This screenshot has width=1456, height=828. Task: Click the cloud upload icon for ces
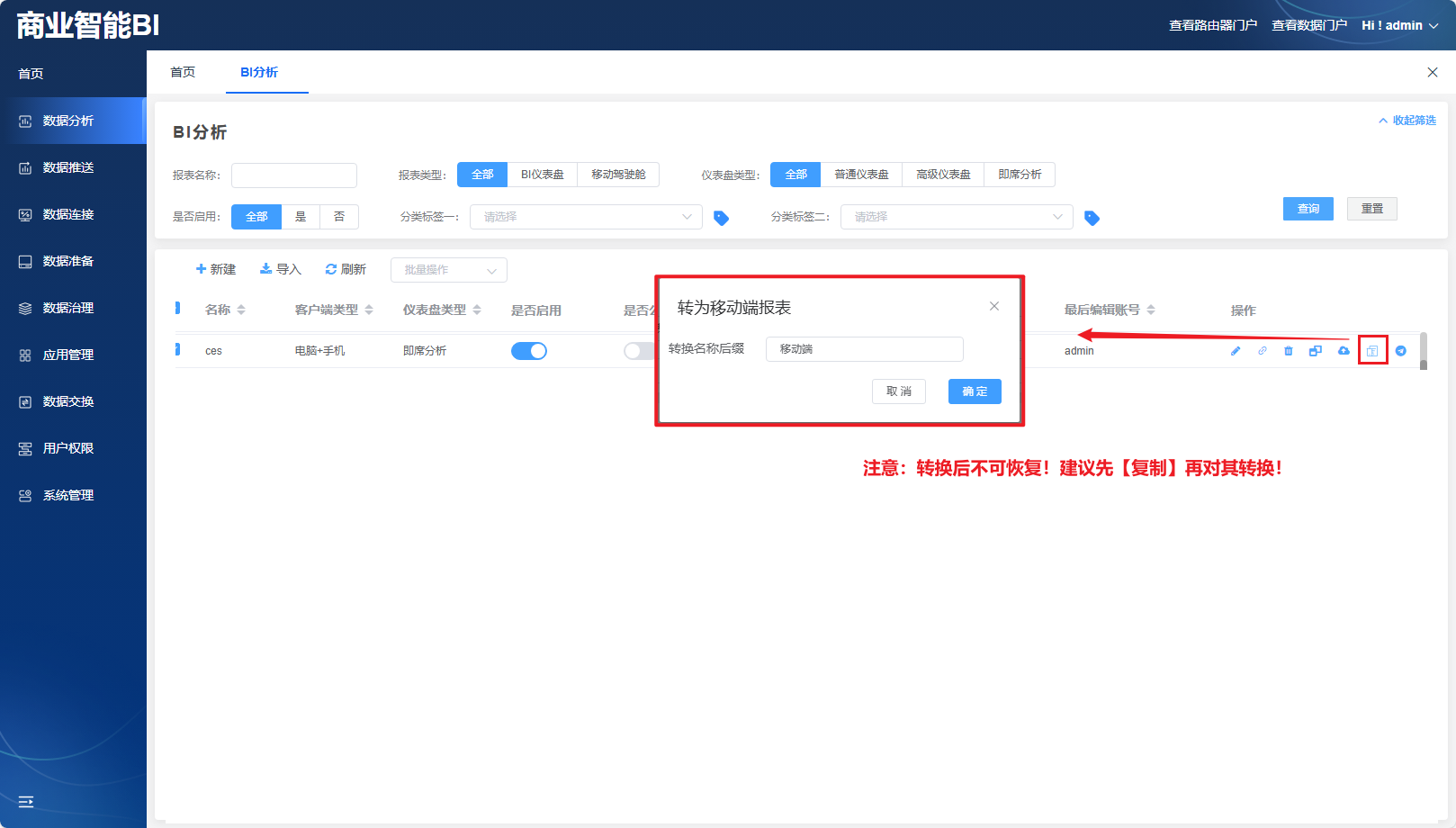(x=1344, y=351)
